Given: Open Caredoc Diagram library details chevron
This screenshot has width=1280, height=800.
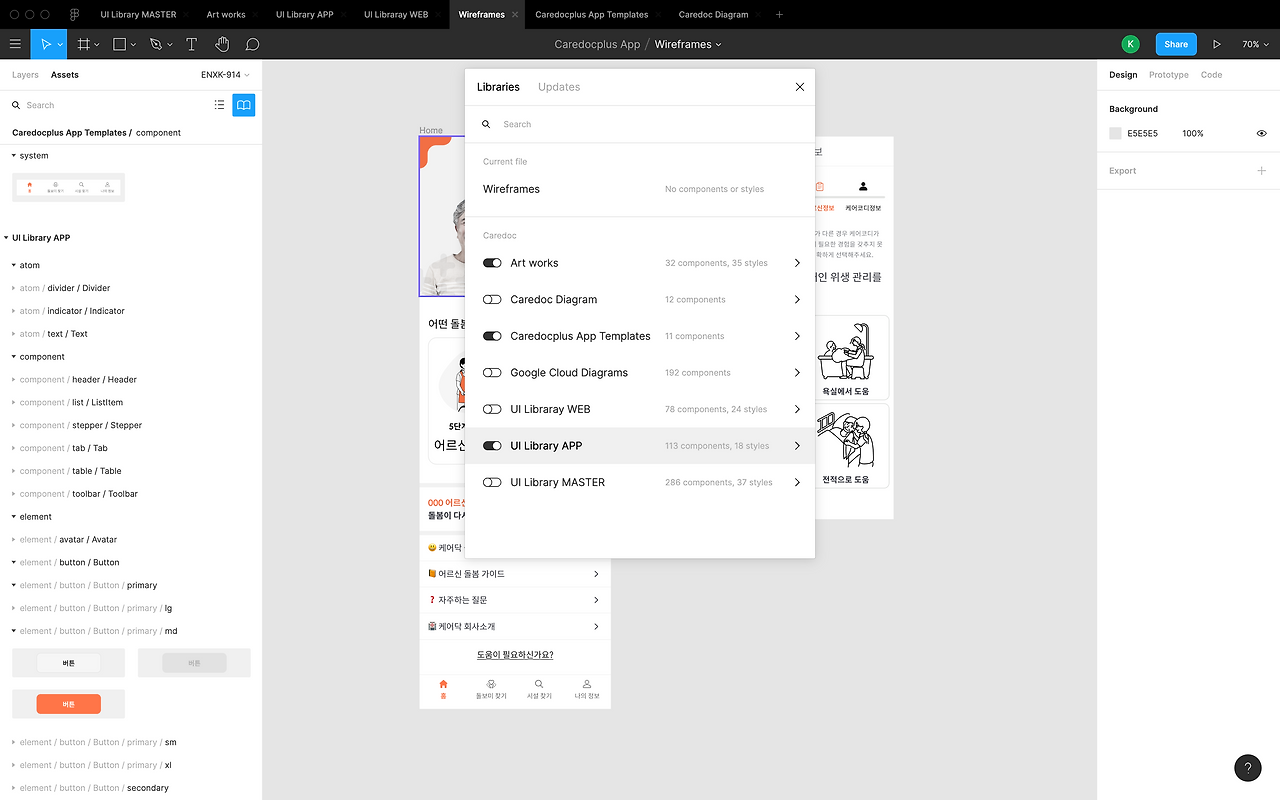Looking at the screenshot, I should (x=797, y=300).
